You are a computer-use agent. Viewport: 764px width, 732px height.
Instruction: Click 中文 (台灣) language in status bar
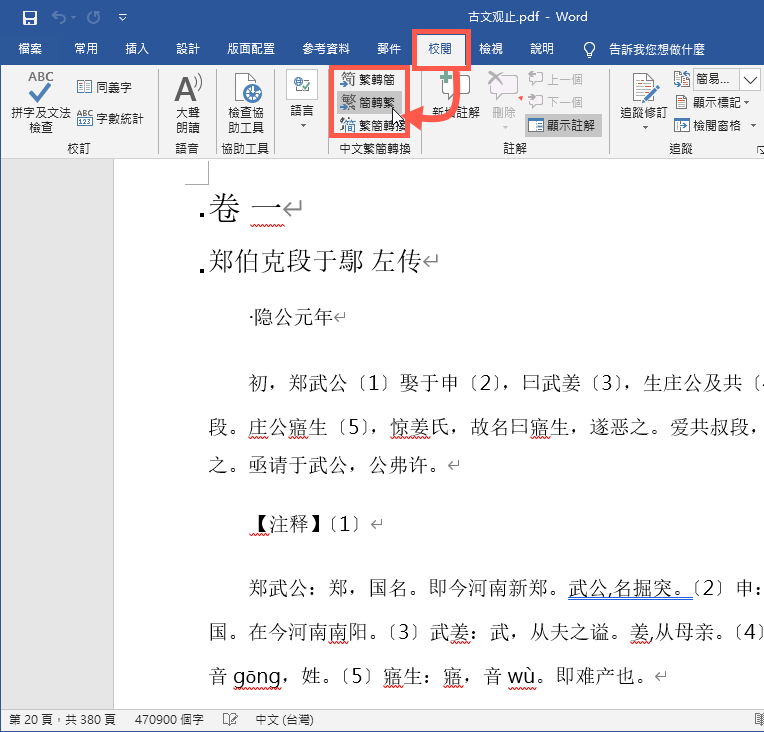pyautogui.click(x=285, y=719)
